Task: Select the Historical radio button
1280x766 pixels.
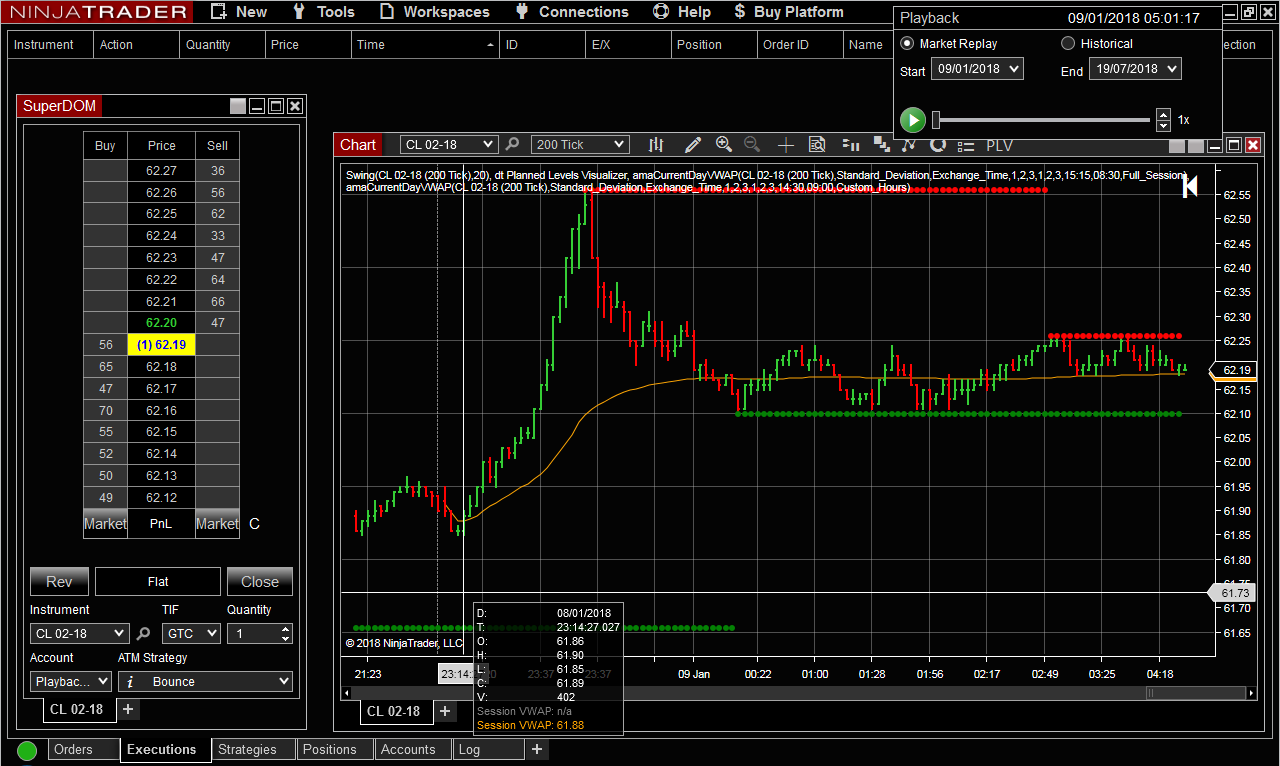Action: [1068, 43]
